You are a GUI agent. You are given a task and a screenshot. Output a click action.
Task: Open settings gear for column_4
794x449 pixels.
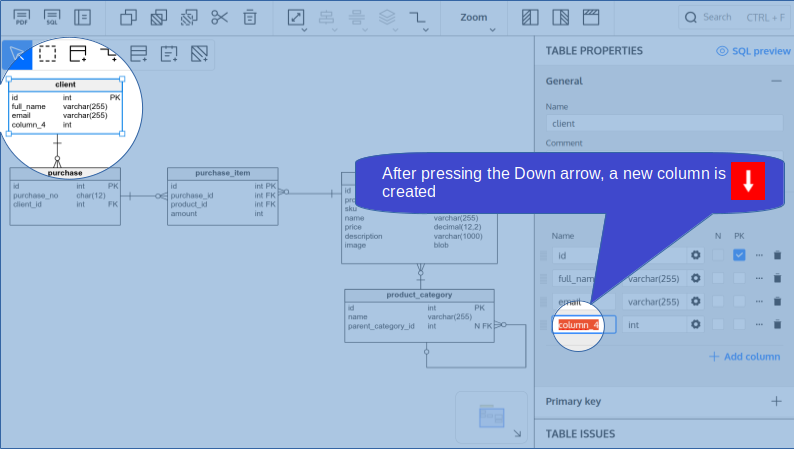(x=696, y=324)
